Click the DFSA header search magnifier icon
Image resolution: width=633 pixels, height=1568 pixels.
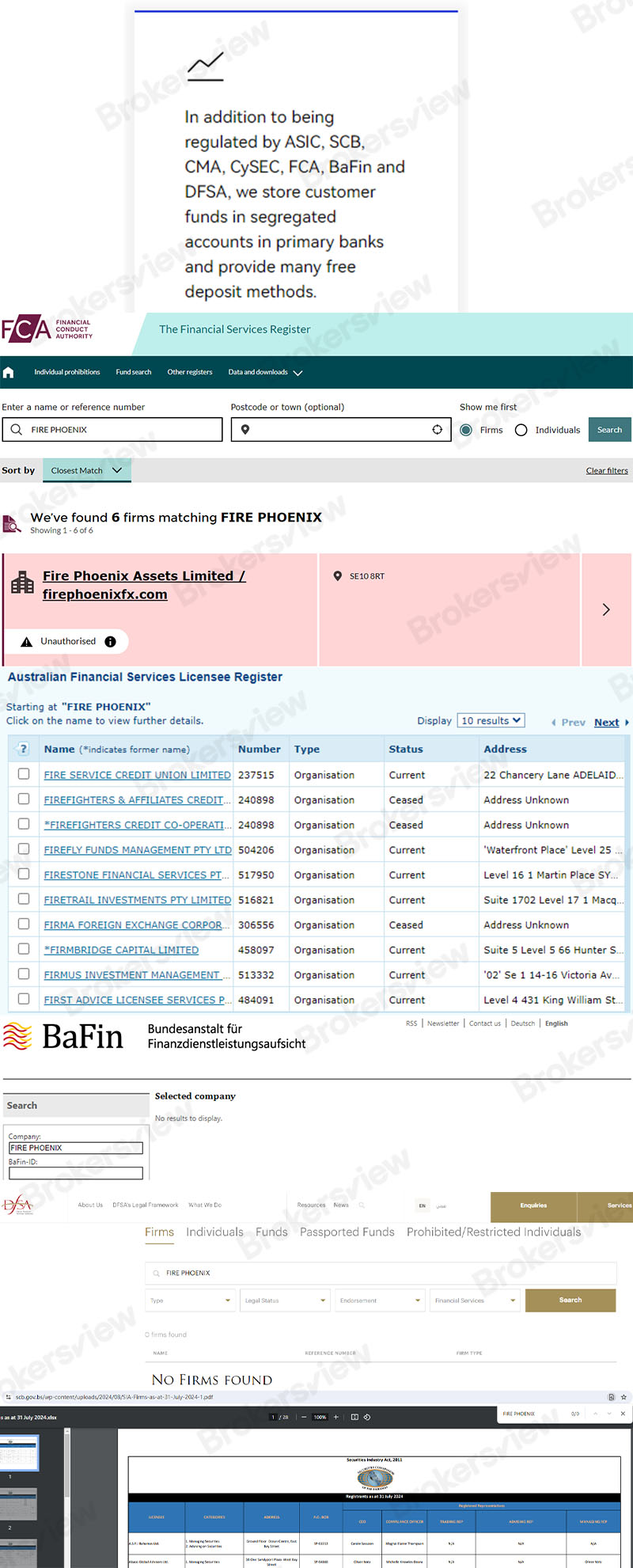point(362,1205)
